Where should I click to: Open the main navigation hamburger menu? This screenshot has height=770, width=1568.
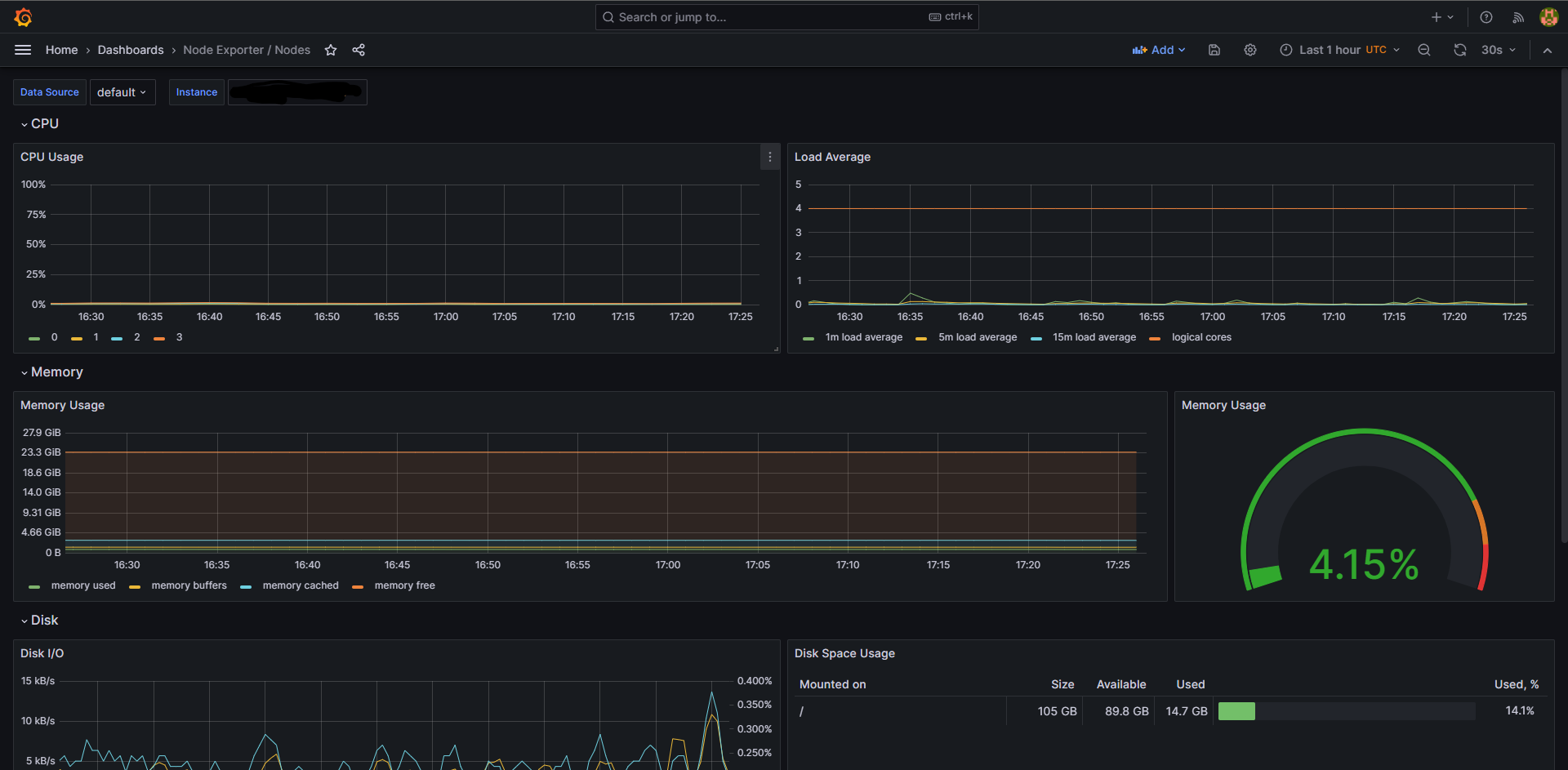coord(23,50)
